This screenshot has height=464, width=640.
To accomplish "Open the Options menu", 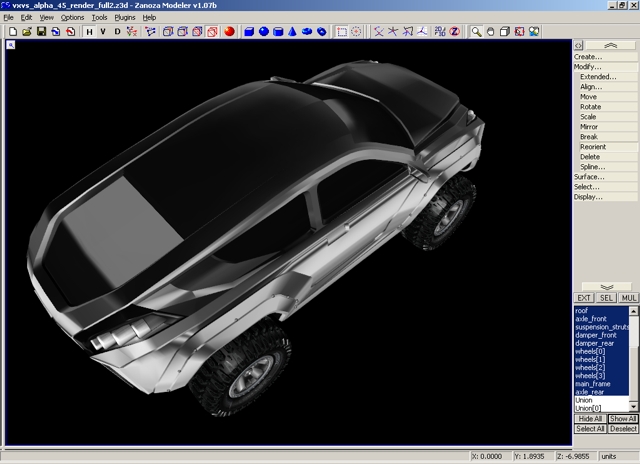I will pyautogui.click(x=72, y=18).
